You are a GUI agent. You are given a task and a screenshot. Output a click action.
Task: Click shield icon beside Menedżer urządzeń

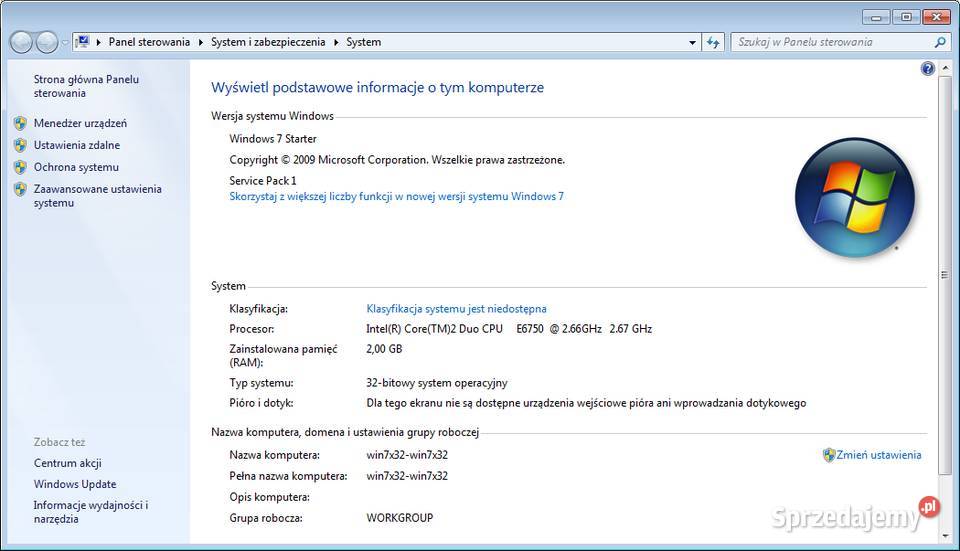[20, 123]
